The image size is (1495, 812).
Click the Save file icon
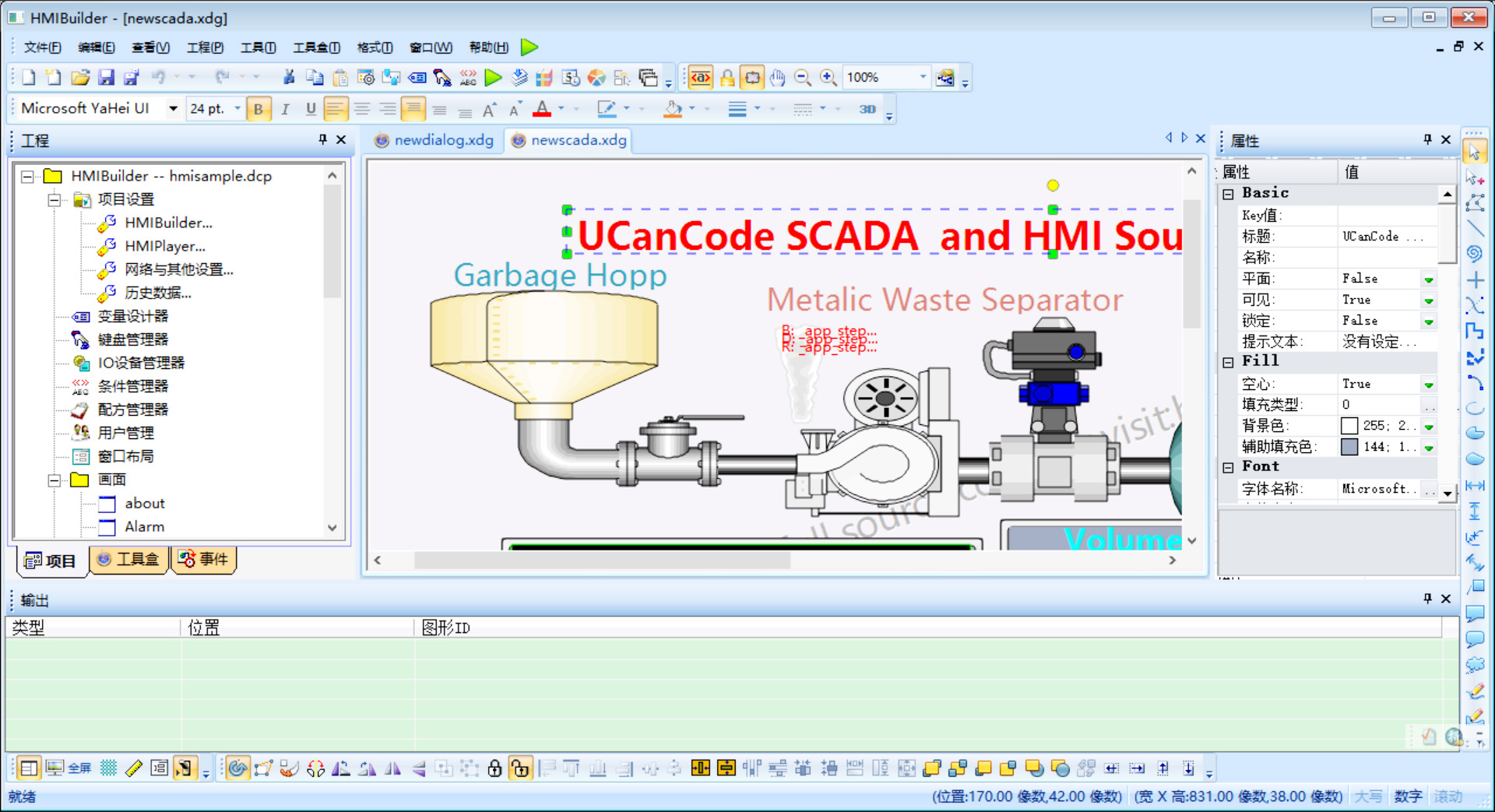[106, 77]
